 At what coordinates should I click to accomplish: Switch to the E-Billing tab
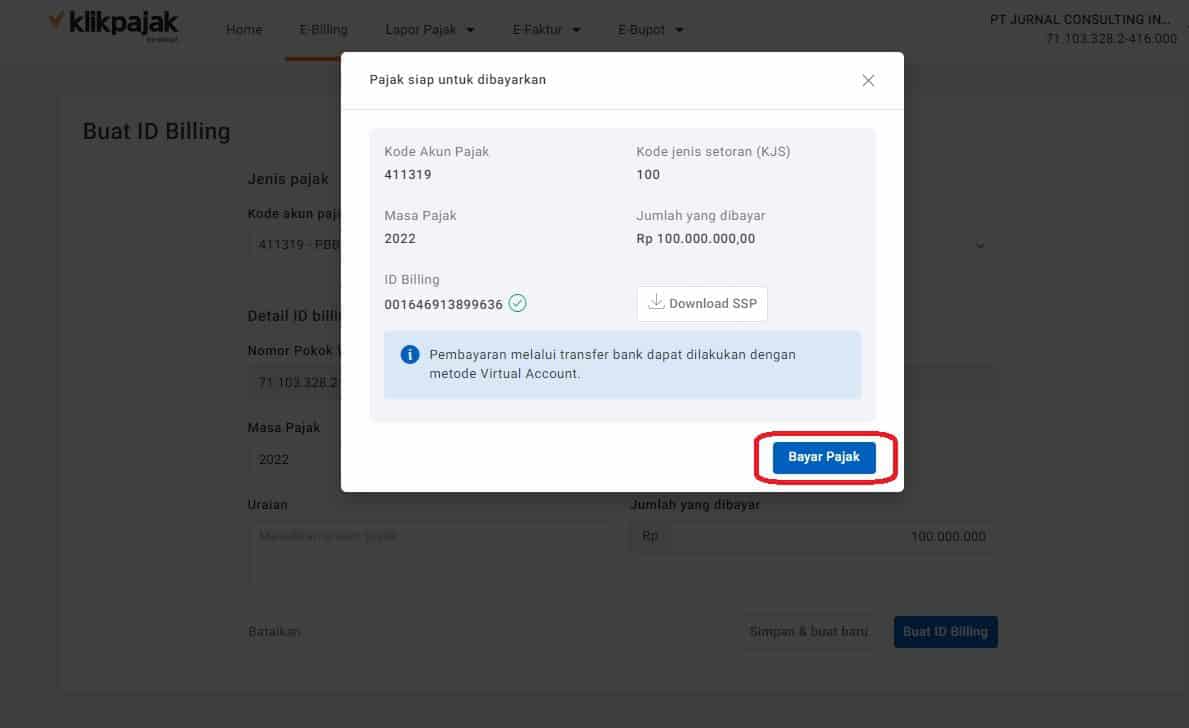(323, 30)
